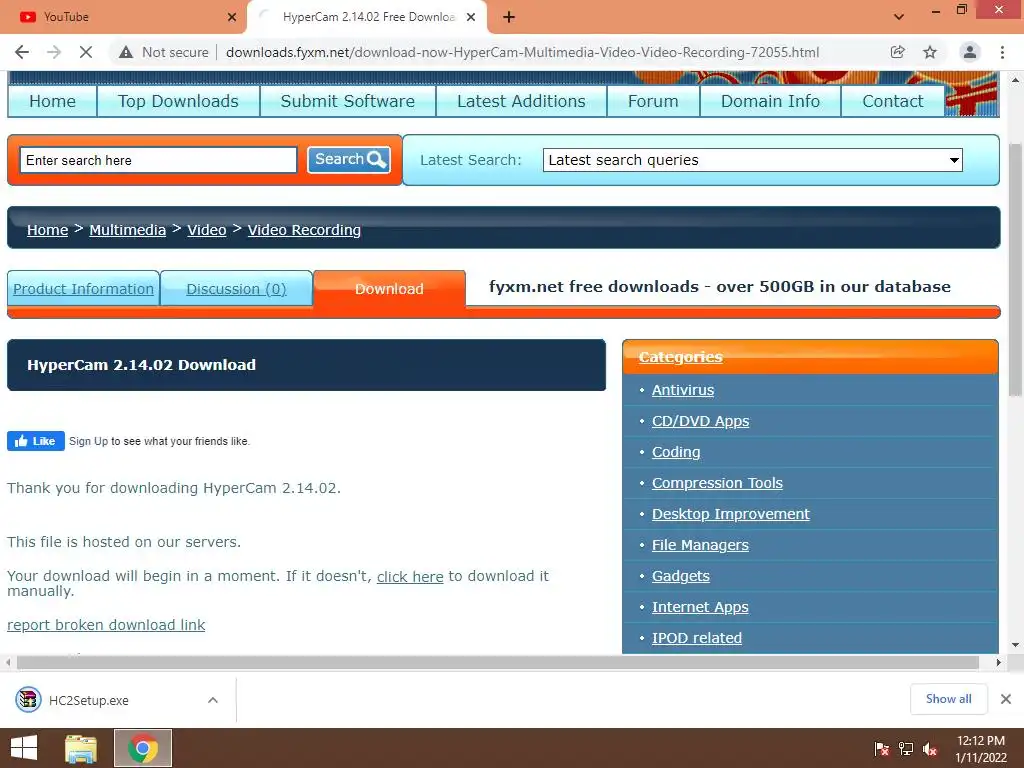Click the scroll-up arrow of vertical scrollbar

[1016, 80]
